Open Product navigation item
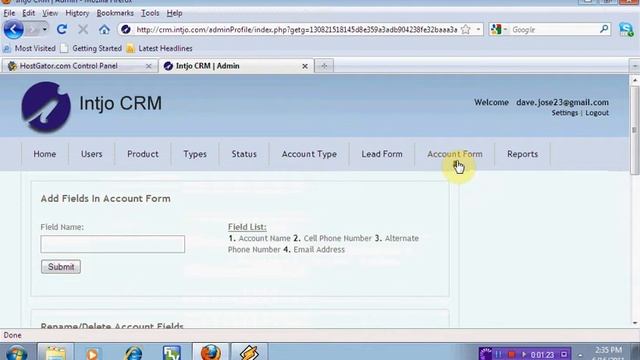The height and width of the screenshot is (360, 640). tap(142, 154)
